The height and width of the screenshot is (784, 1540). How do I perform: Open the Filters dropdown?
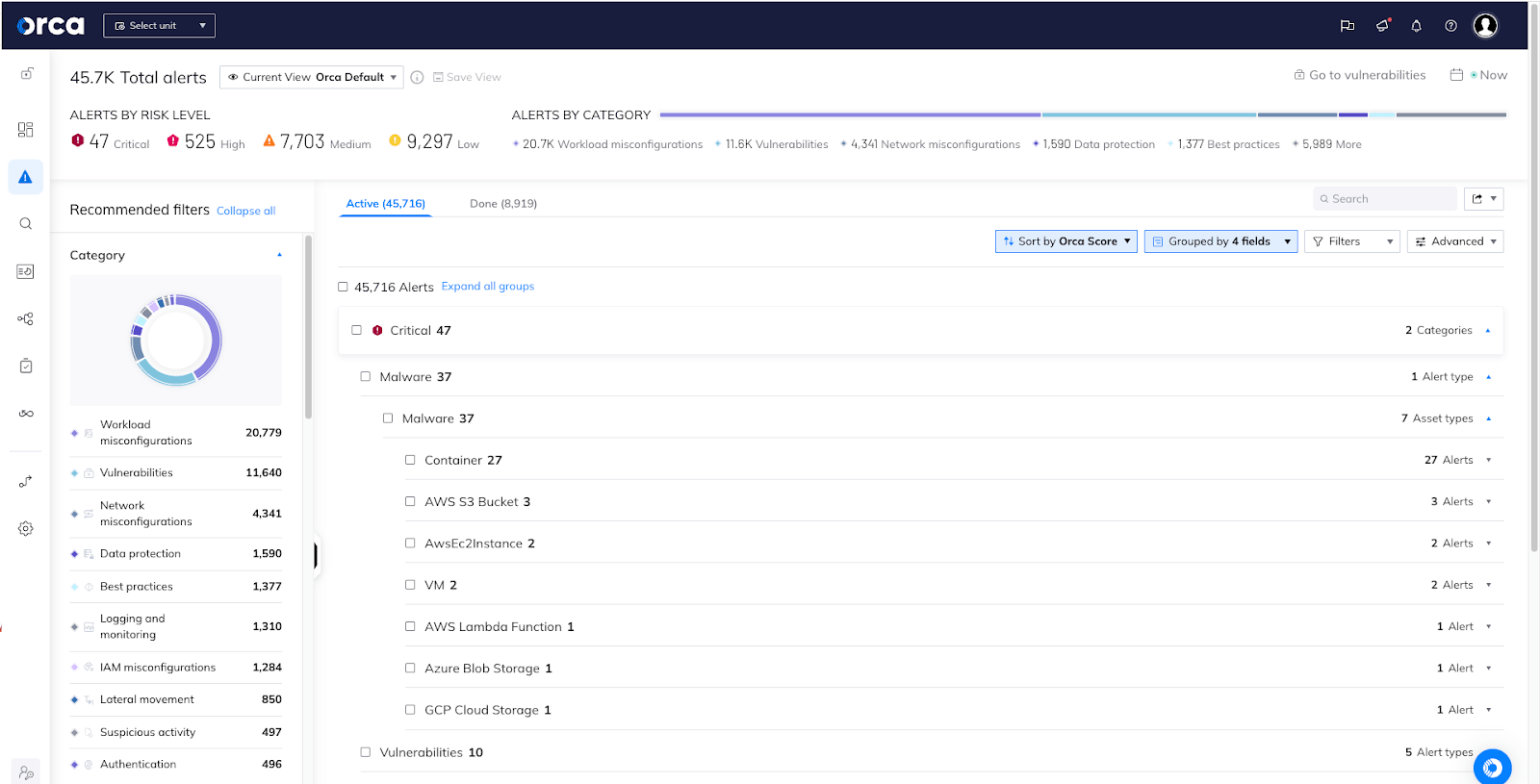pyautogui.click(x=1352, y=241)
